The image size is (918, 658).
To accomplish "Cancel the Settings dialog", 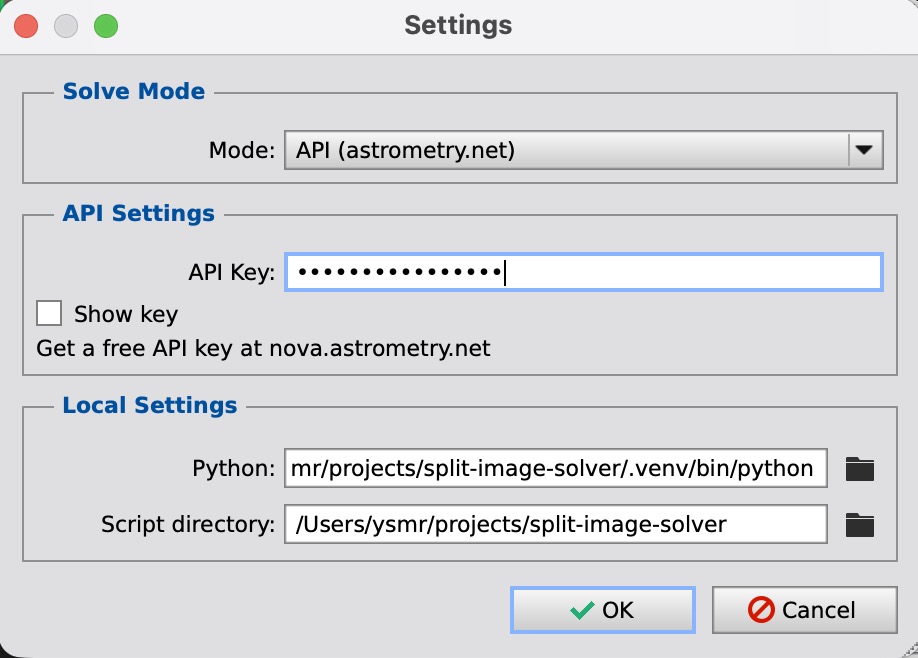I will click(x=805, y=609).
